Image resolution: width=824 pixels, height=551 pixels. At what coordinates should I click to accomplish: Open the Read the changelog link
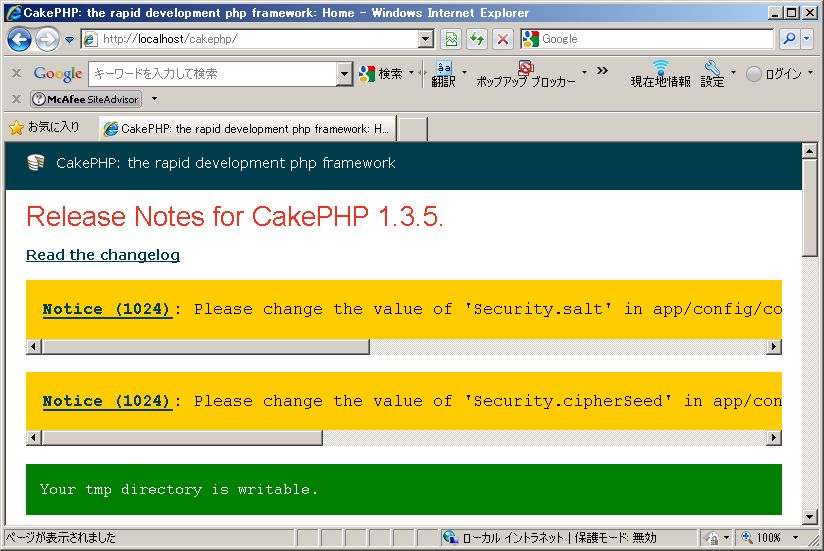click(x=103, y=255)
